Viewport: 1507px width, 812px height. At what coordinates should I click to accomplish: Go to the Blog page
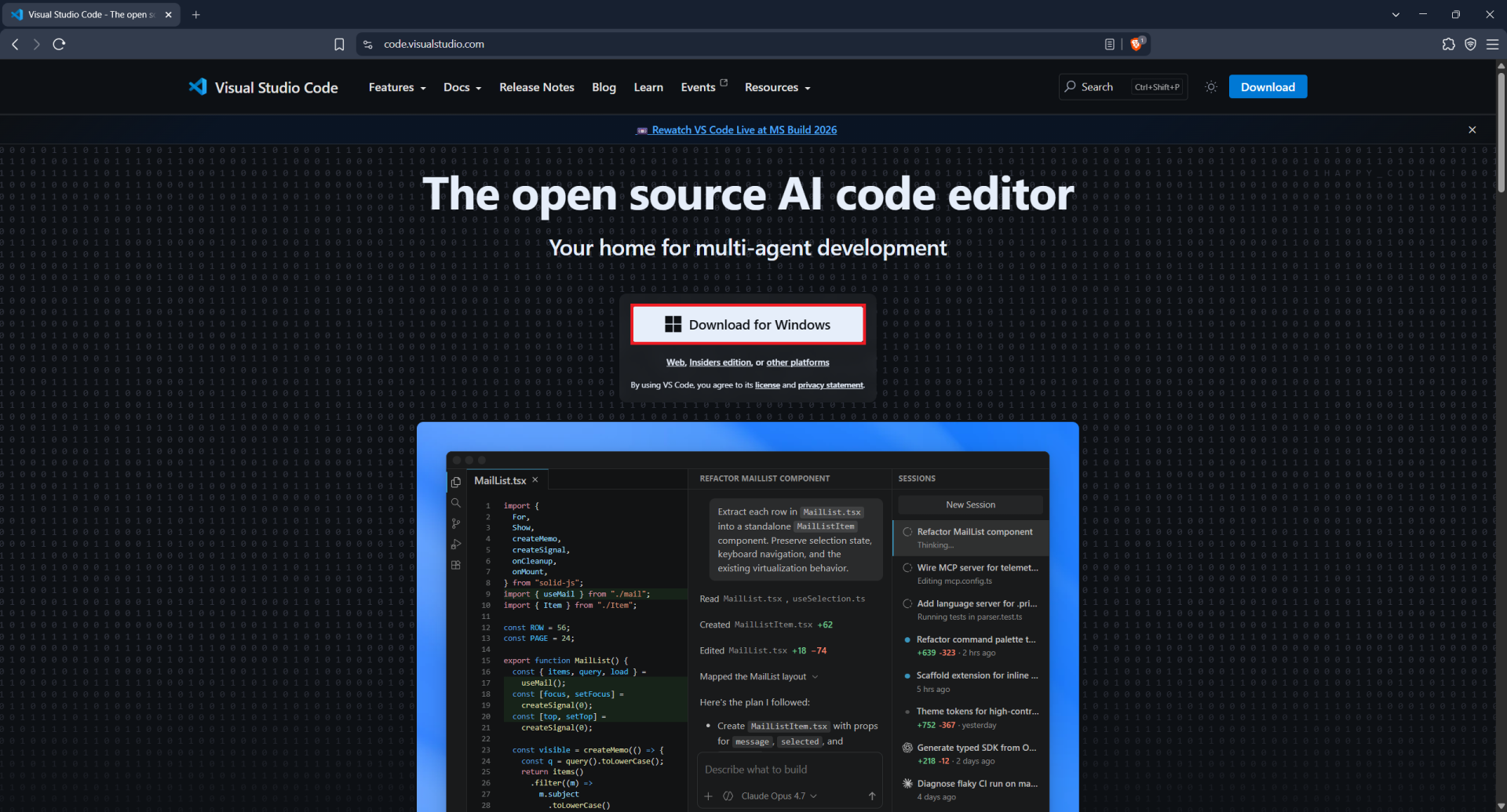pos(604,87)
